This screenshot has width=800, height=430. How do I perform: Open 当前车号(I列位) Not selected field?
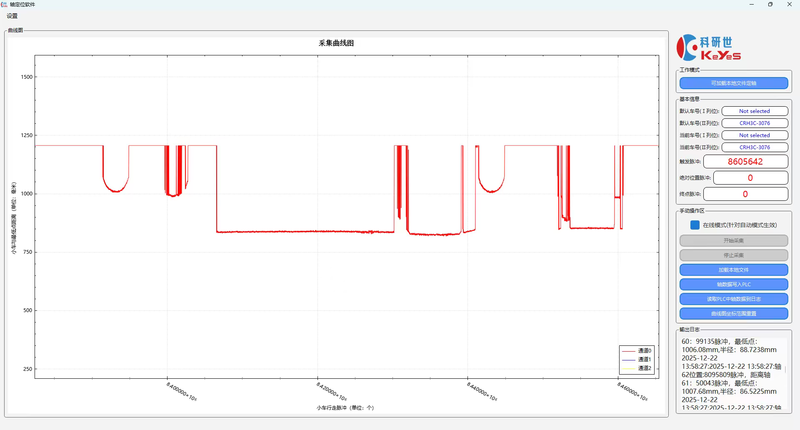[x=754, y=135]
